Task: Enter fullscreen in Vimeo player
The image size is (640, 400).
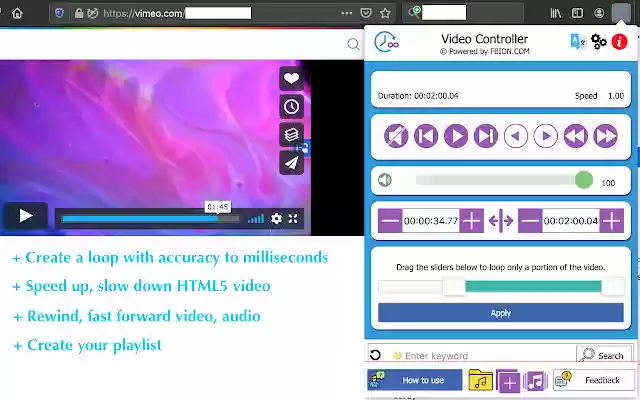Action: tap(293, 219)
